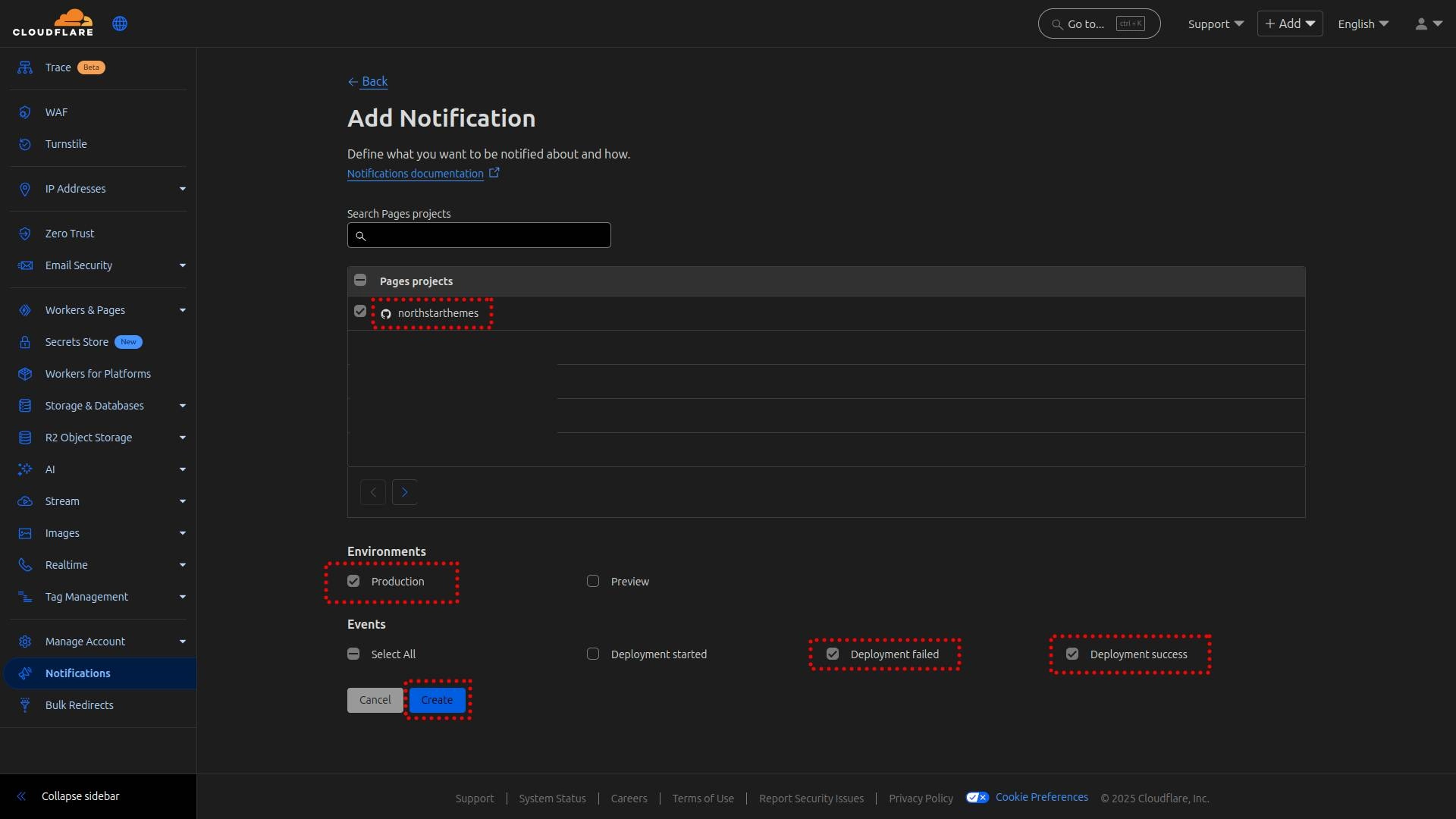The height and width of the screenshot is (819, 1456).
Task: Click the Tag Management icon
Action: (25, 597)
